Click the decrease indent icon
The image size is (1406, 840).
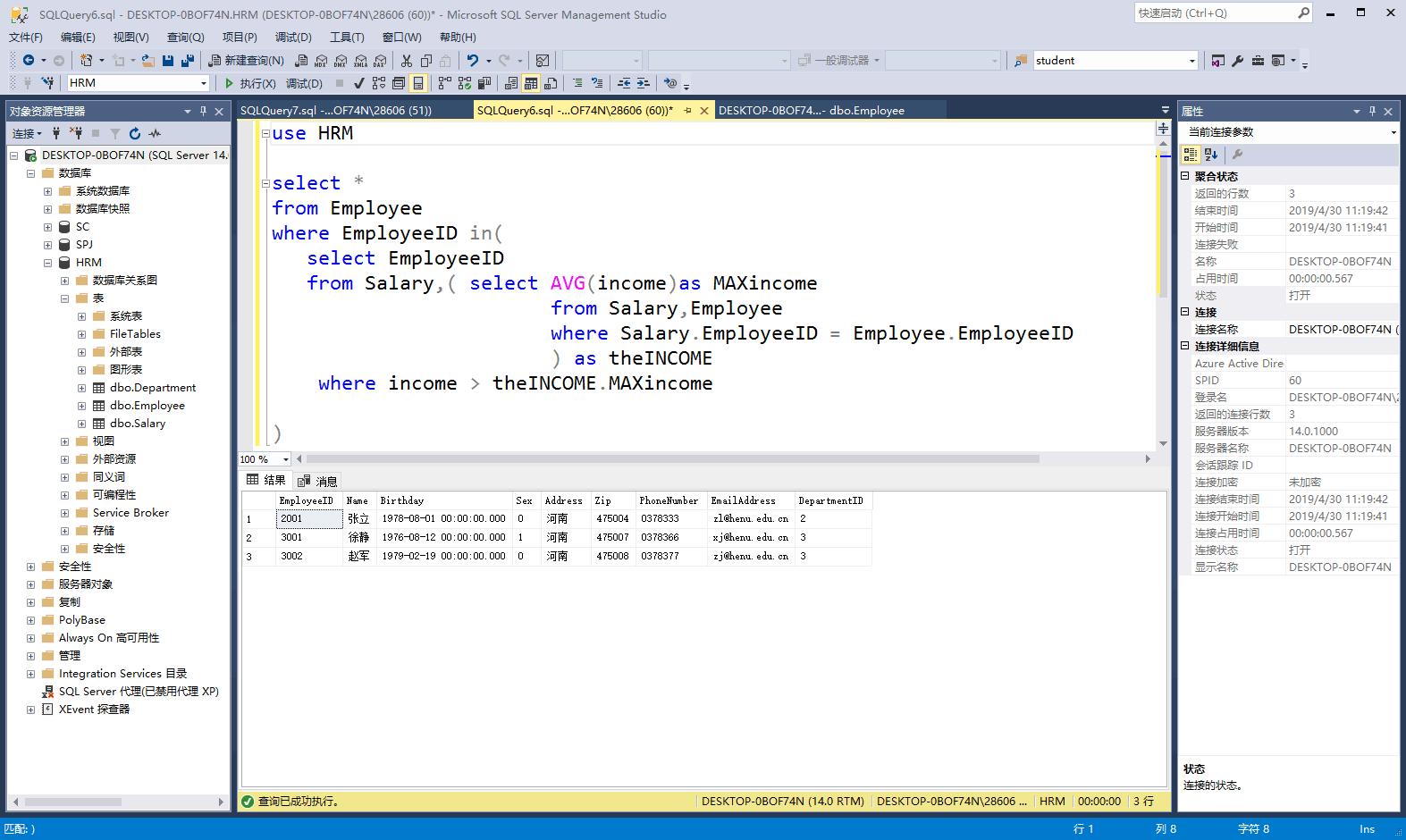point(624,83)
